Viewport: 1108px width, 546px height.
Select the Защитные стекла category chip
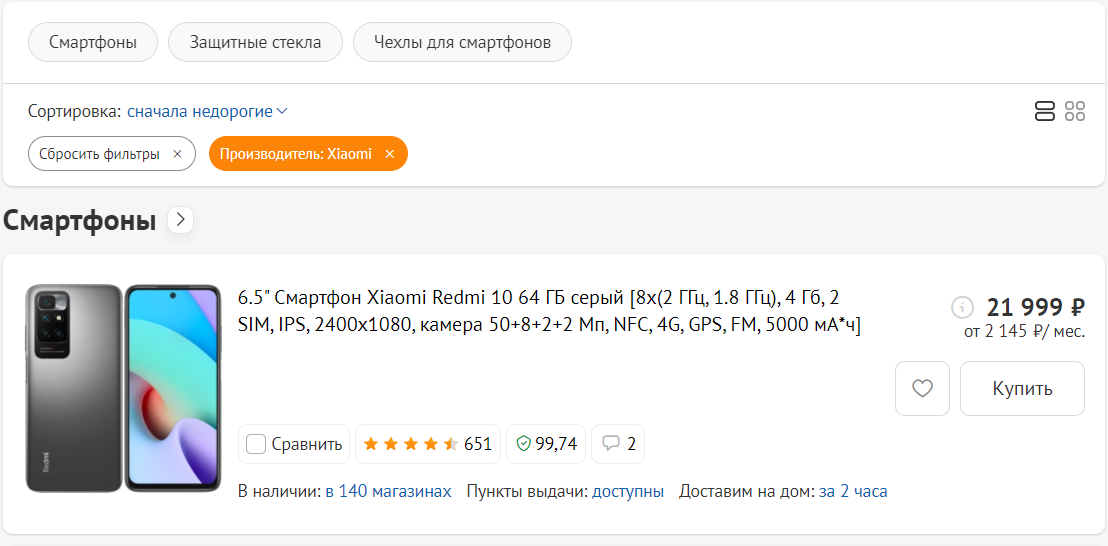(255, 42)
